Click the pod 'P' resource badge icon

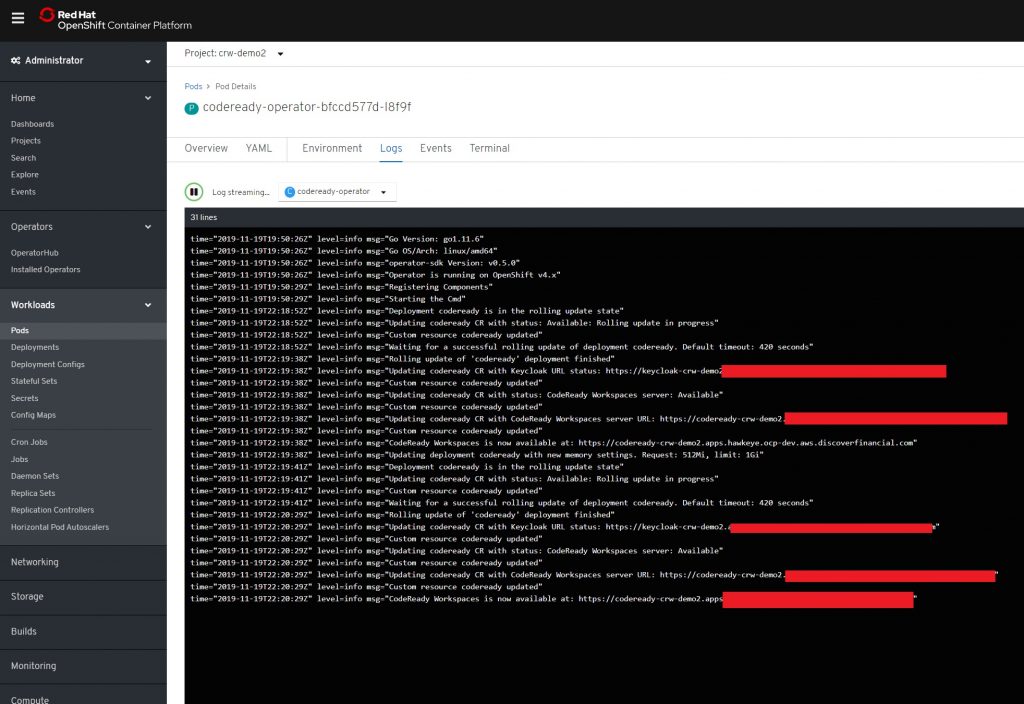pyautogui.click(x=192, y=108)
